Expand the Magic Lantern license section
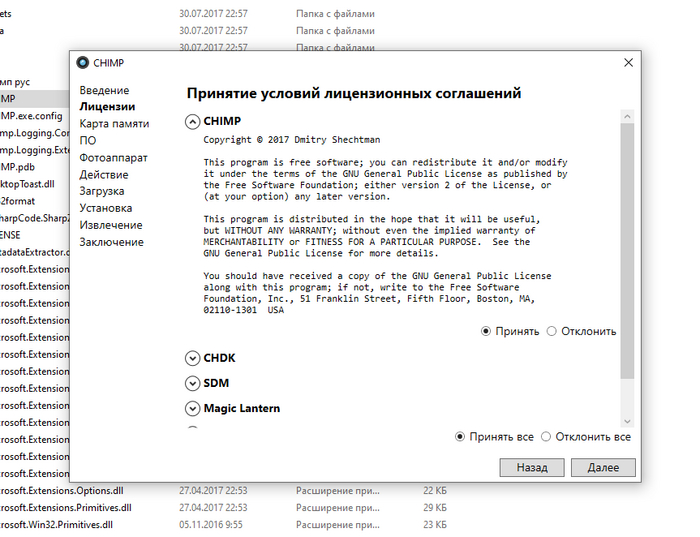The width and height of the screenshot is (700, 537). [x=192, y=408]
